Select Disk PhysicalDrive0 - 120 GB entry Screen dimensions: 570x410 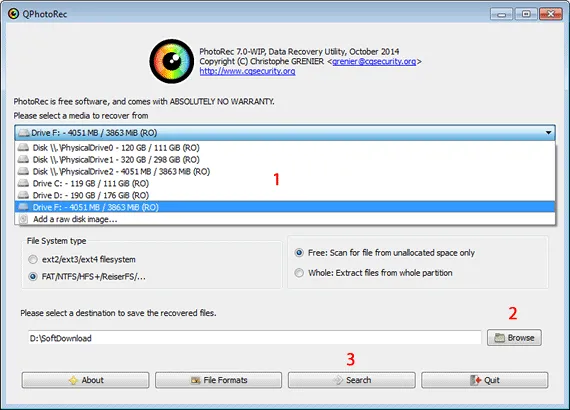[285, 148]
